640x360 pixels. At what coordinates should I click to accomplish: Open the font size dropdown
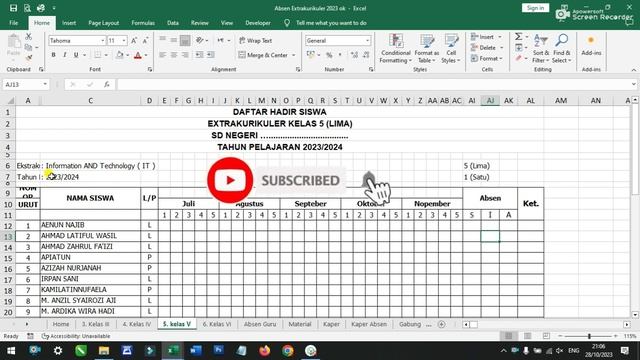(124, 40)
